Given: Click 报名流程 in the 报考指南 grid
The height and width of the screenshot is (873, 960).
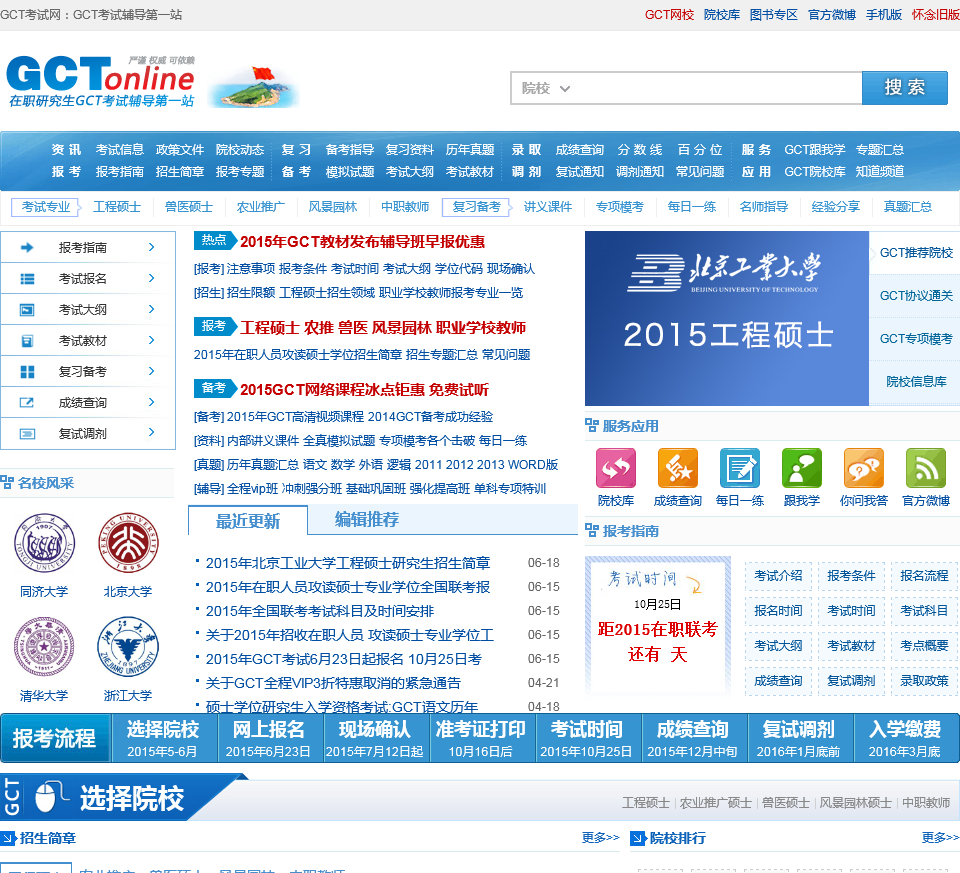Looking at the screenshot, I should [924, 576].
